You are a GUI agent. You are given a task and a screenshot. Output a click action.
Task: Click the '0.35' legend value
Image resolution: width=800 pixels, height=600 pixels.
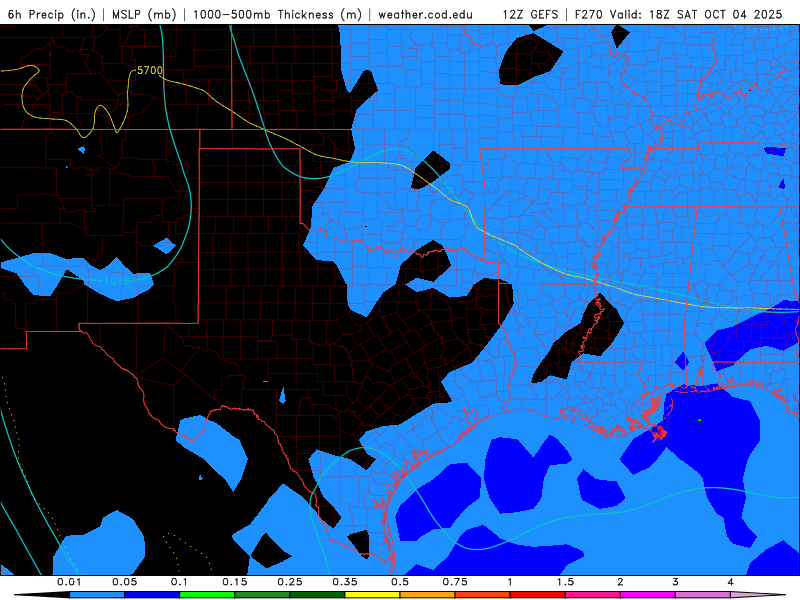click(x=345, y=582)
